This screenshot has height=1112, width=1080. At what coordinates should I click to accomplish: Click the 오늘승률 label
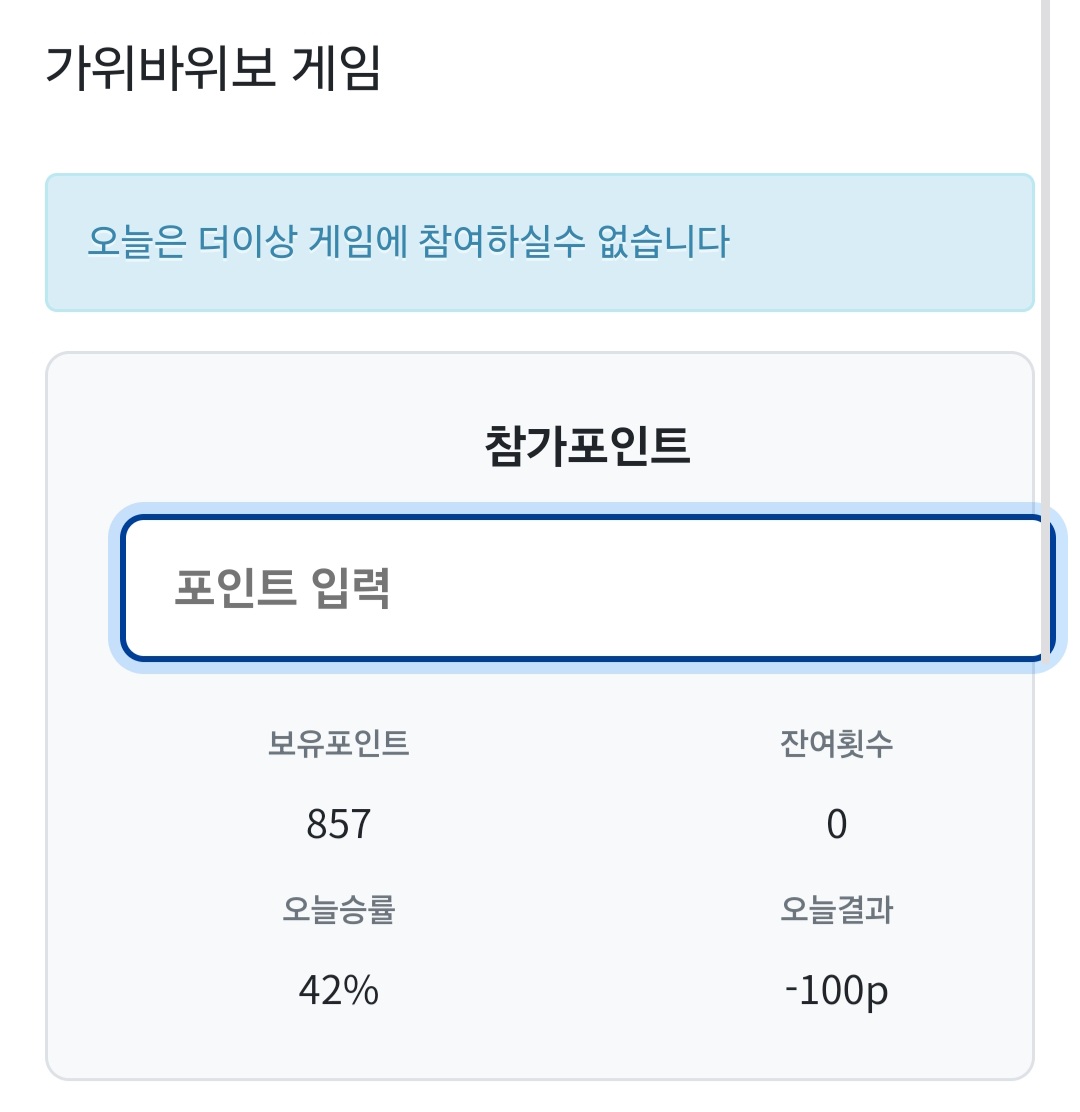[338, 910]
